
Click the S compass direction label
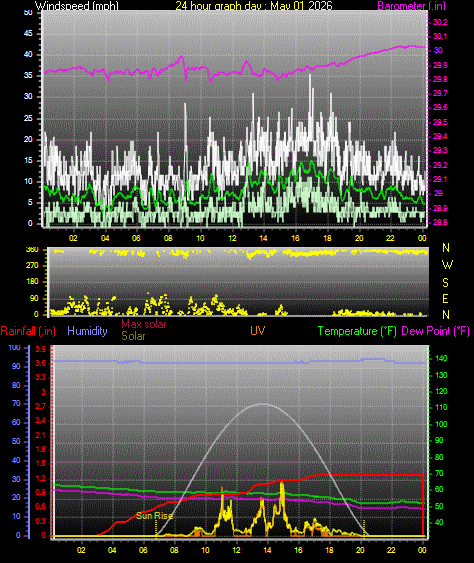[x=445, y=283]
